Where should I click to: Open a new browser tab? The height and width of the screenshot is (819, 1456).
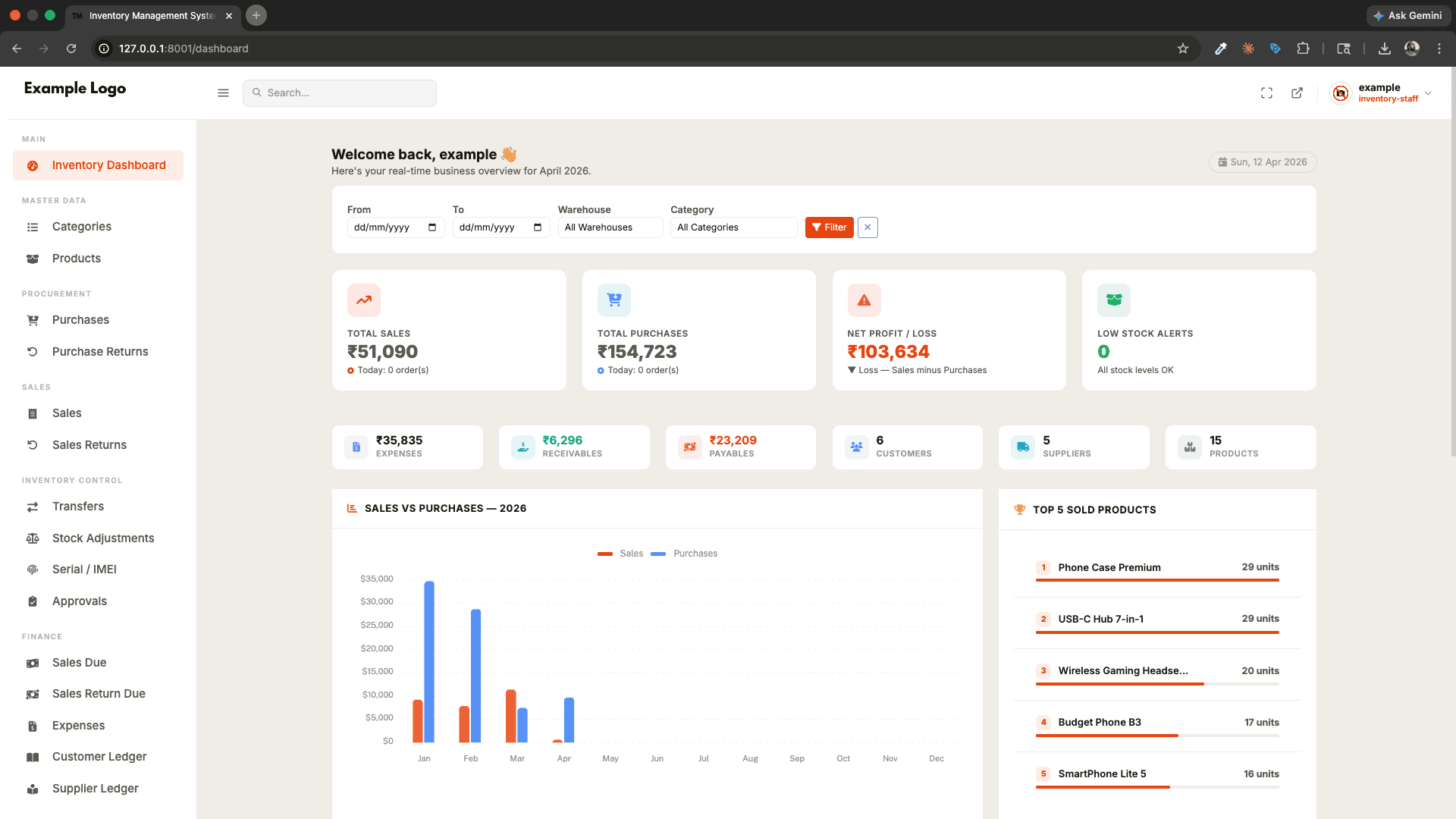256,15
